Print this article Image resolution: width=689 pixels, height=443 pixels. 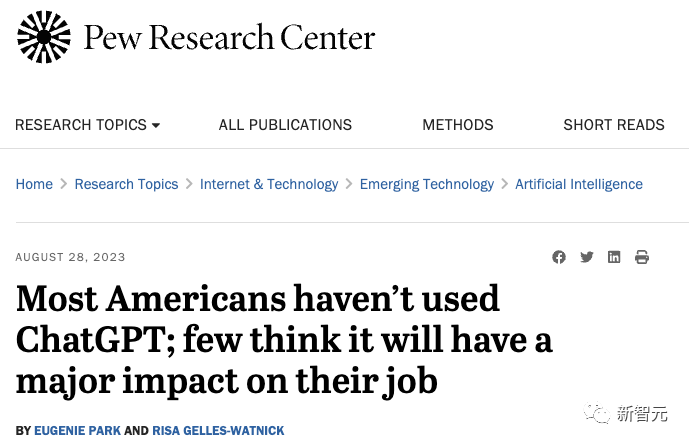[642, 257]
